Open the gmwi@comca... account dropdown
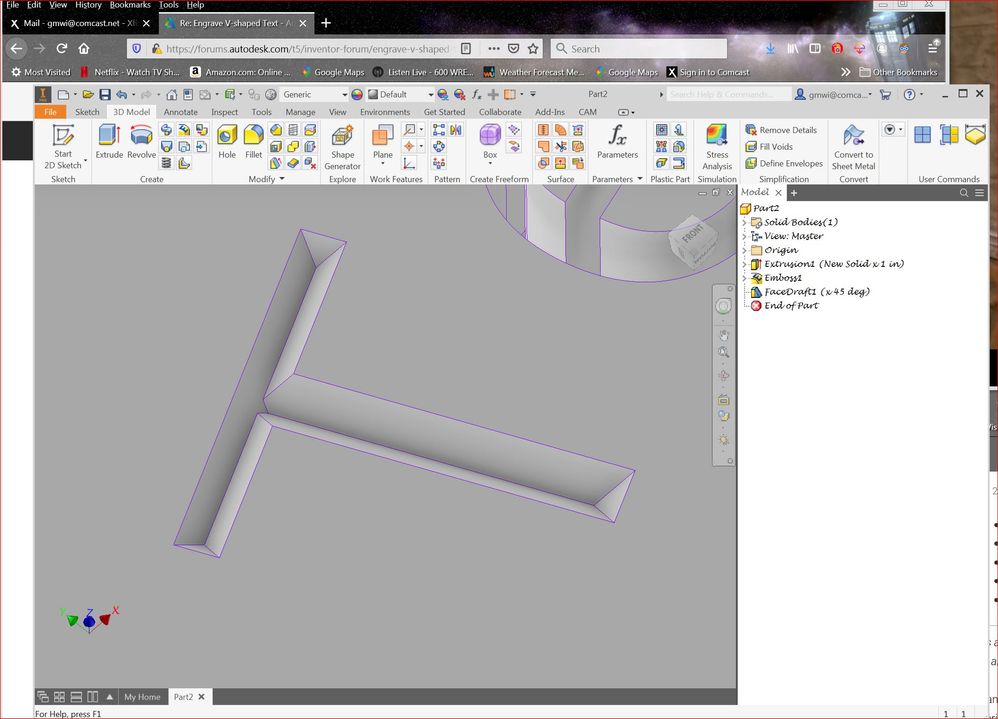 click(x=833, y=94)
